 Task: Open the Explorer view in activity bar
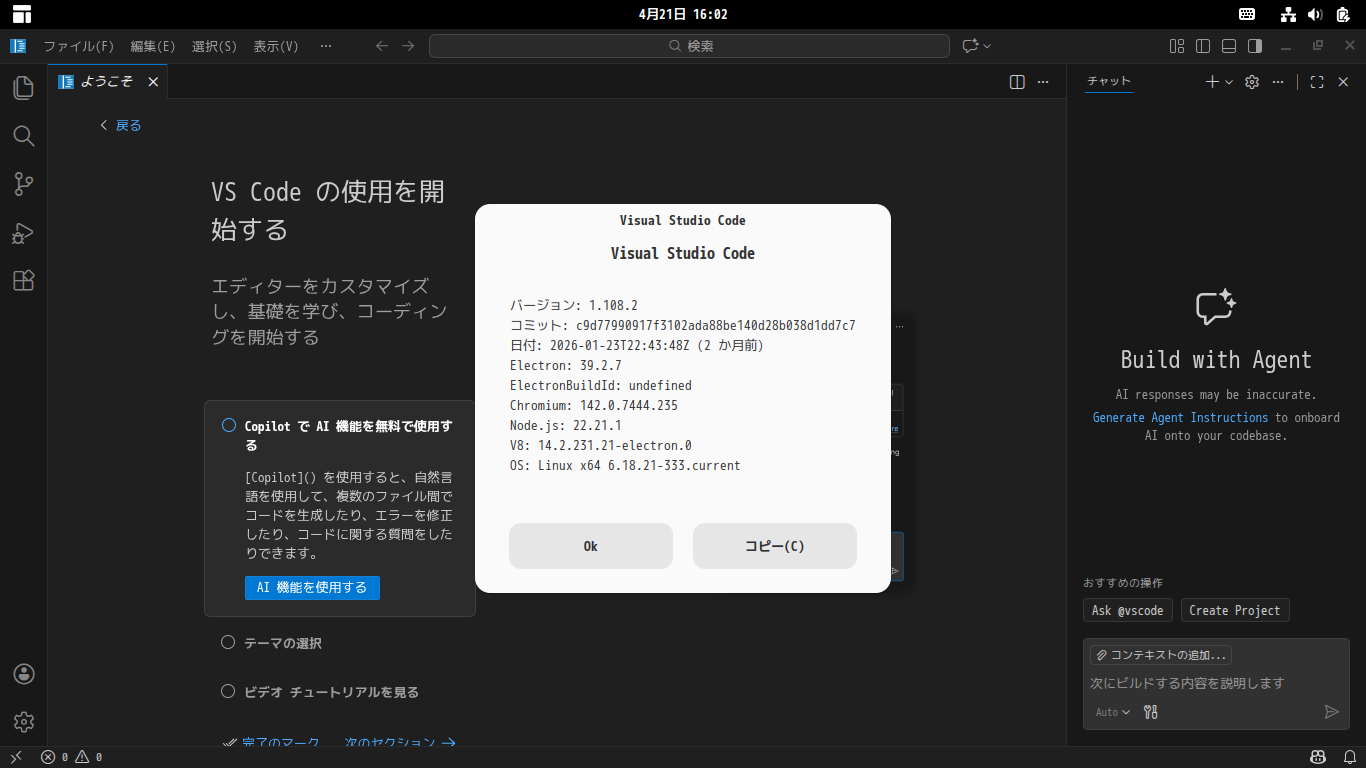[x=24, y=88]
